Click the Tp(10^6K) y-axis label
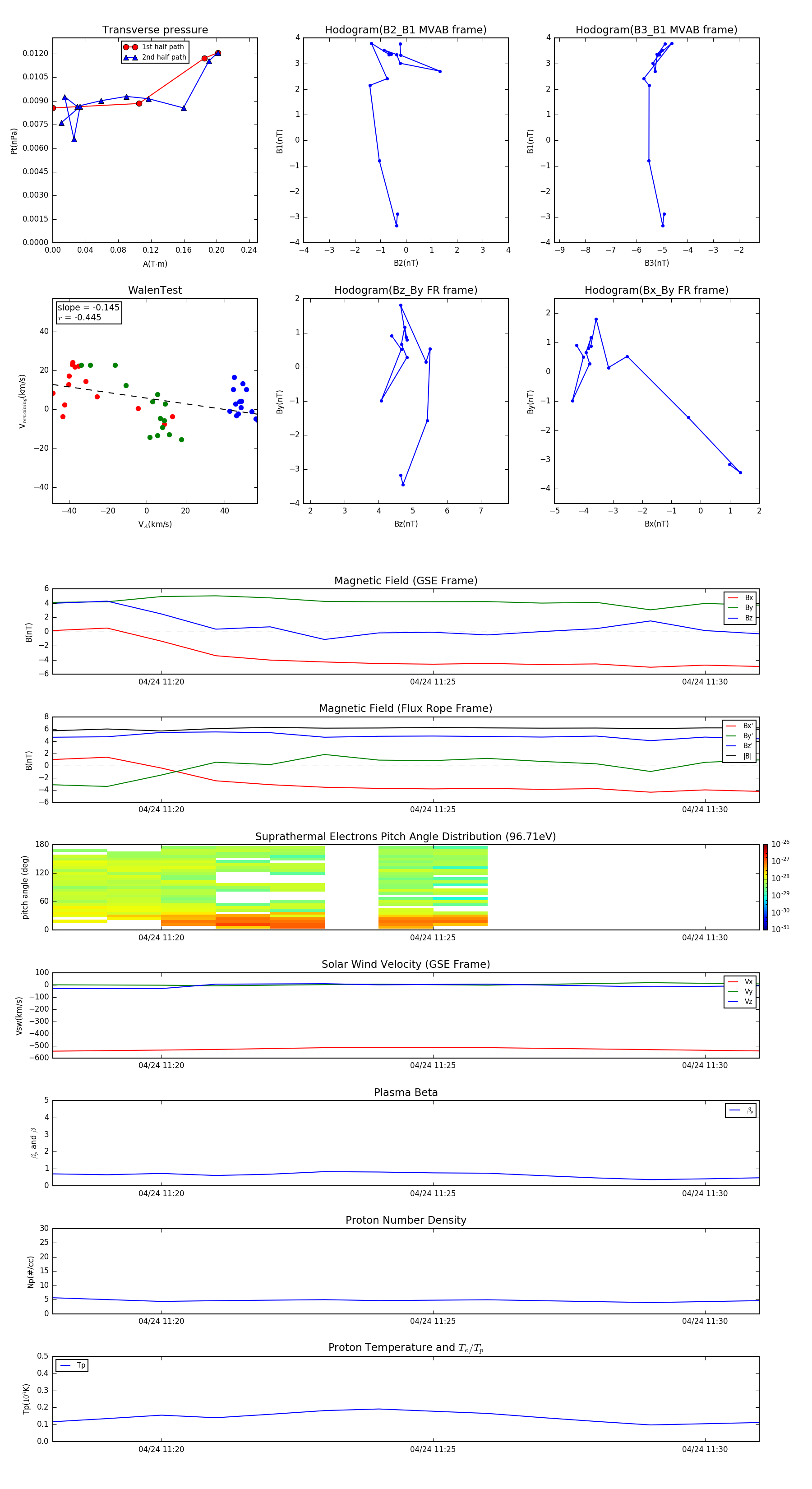Screen dimensions: 812x1489 (x=26, y=1399)
